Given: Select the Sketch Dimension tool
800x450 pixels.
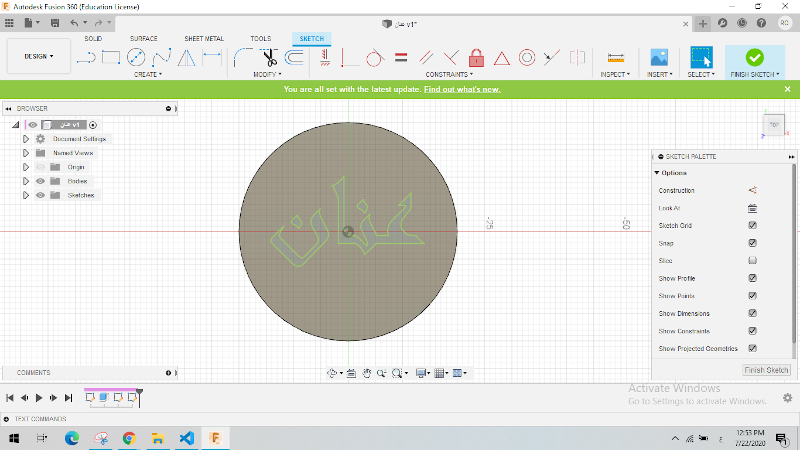Looking at the screenshot, I should click(x=212, y=57).
